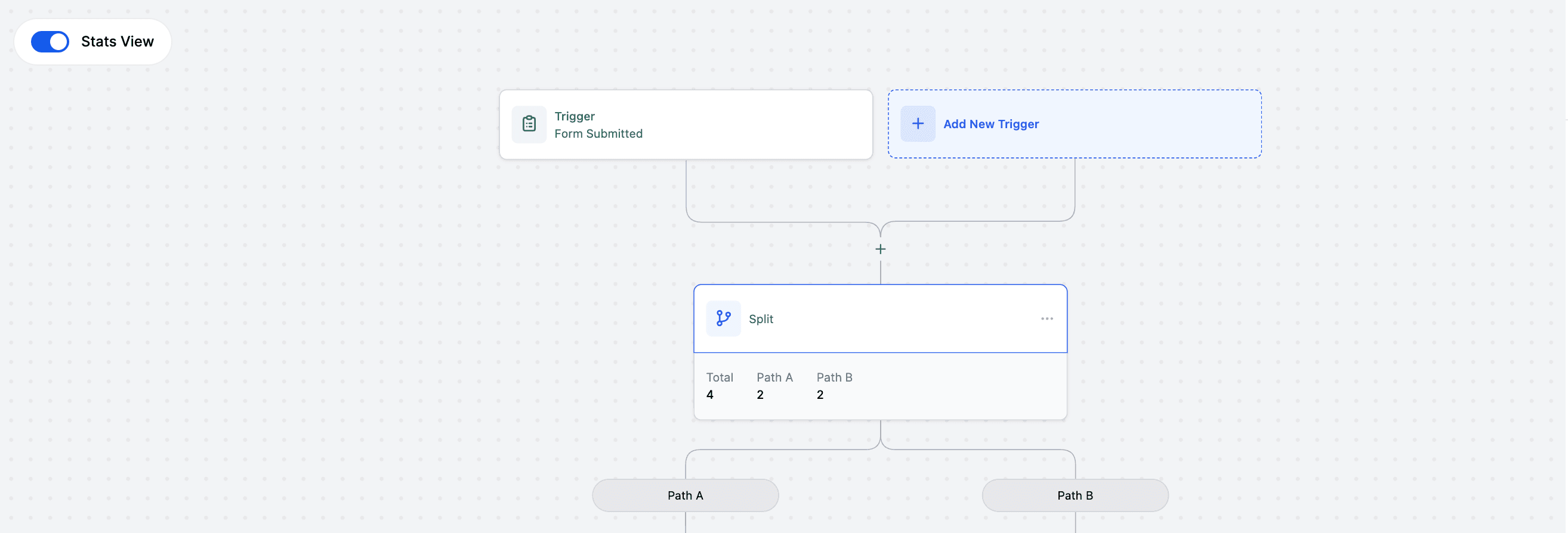Click the Trigger clipboard form icon

point(529,124)
